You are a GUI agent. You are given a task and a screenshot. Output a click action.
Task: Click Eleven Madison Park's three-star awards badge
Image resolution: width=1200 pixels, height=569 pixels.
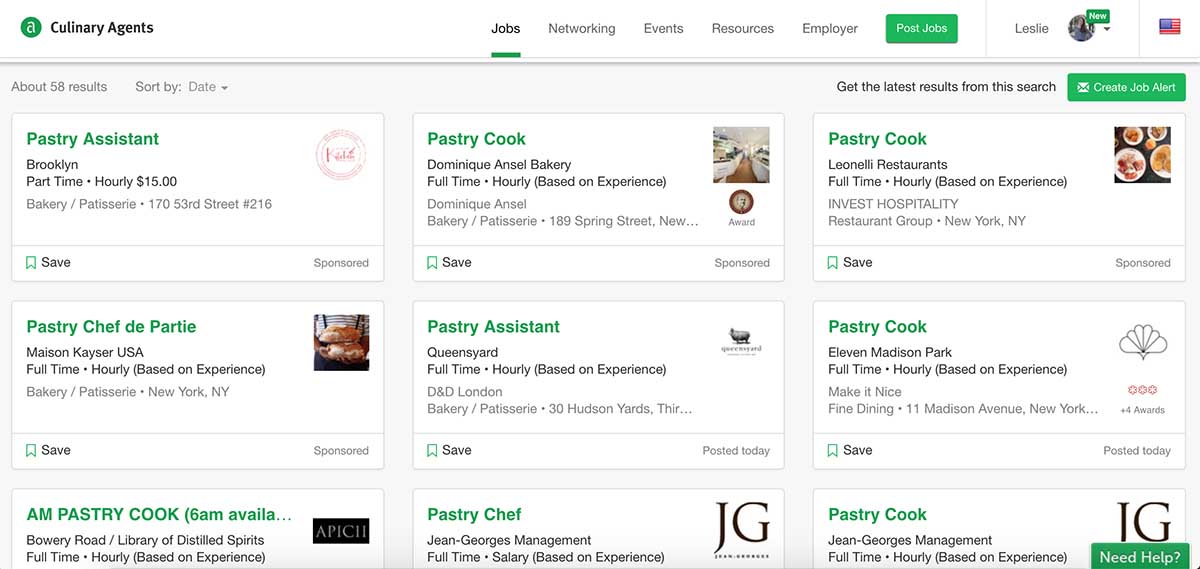coord(1142,390)
